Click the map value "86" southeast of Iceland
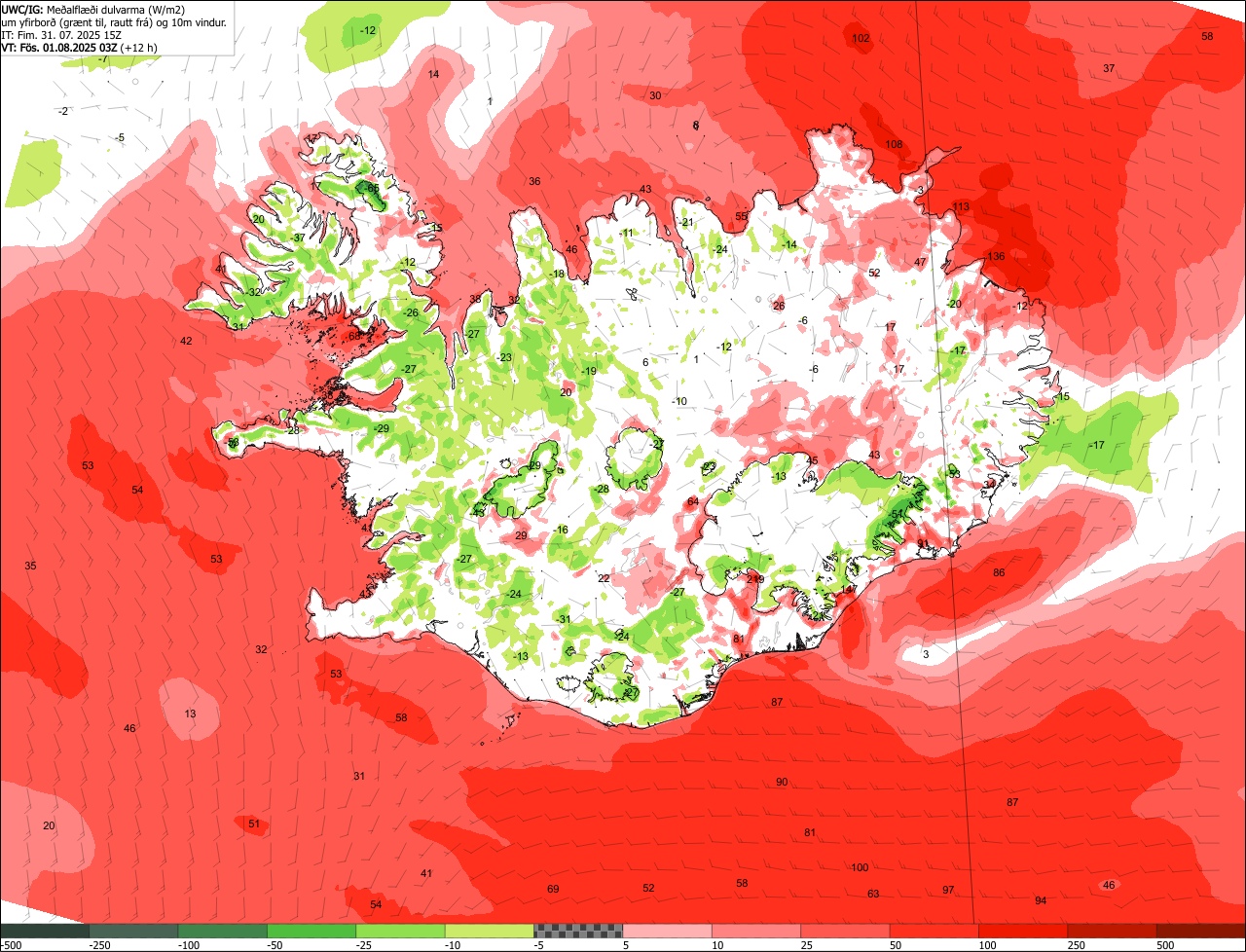 (x=999, y=572)
